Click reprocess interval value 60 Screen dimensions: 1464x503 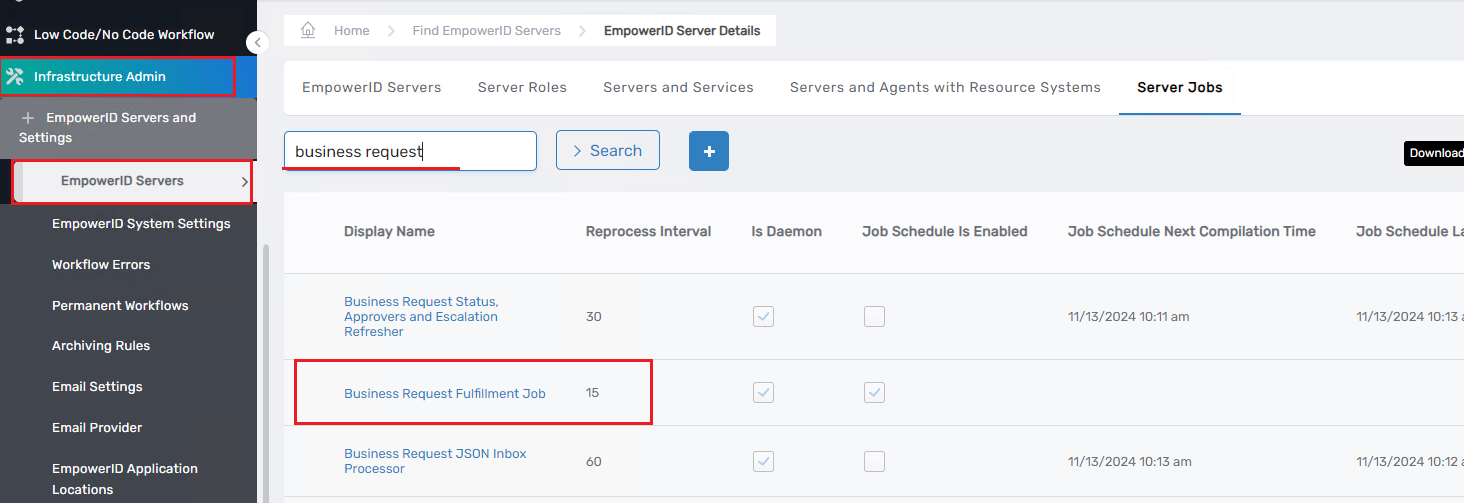pos(593,462)
